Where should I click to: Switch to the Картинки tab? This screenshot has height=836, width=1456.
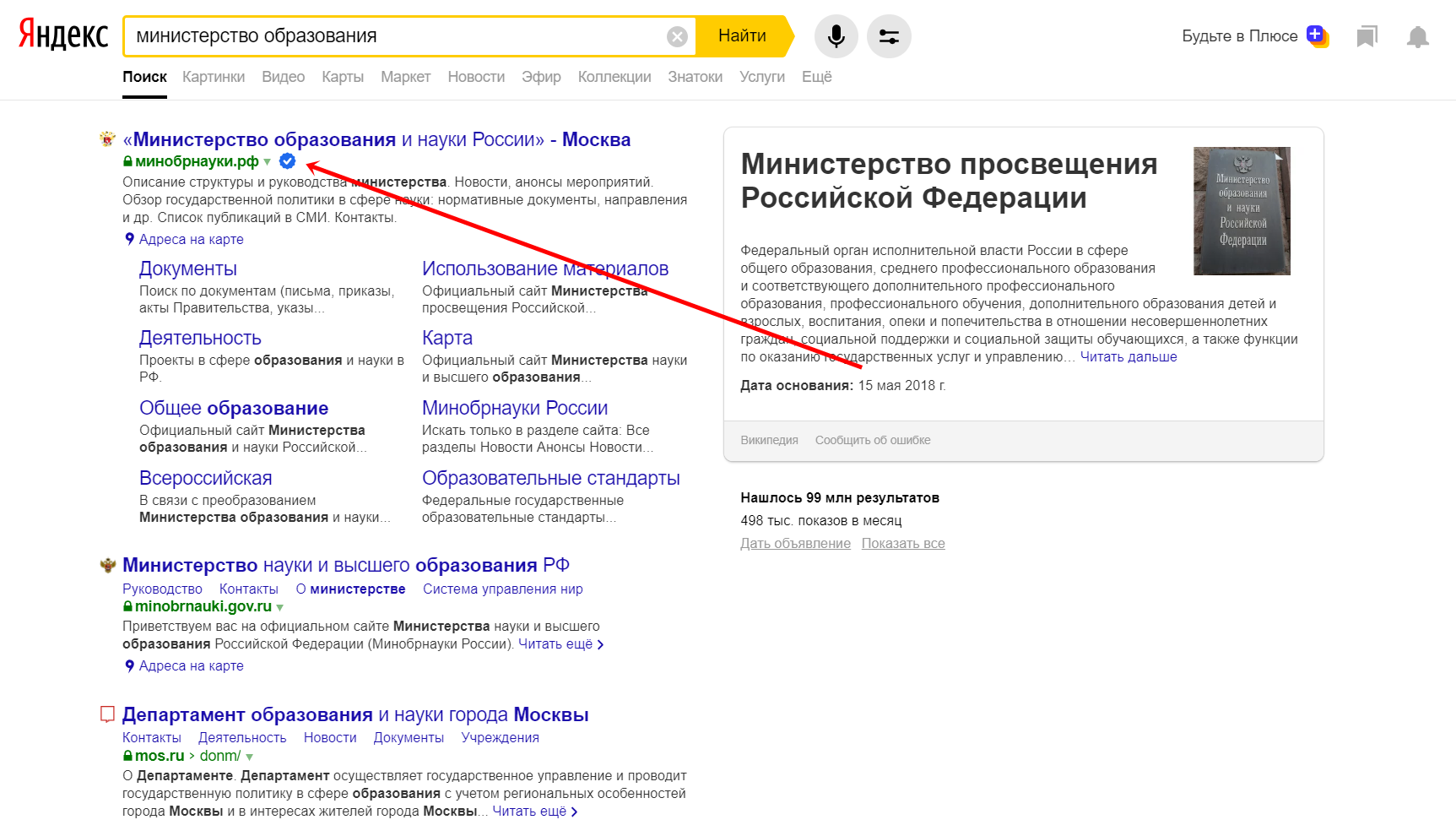point(214,76)
